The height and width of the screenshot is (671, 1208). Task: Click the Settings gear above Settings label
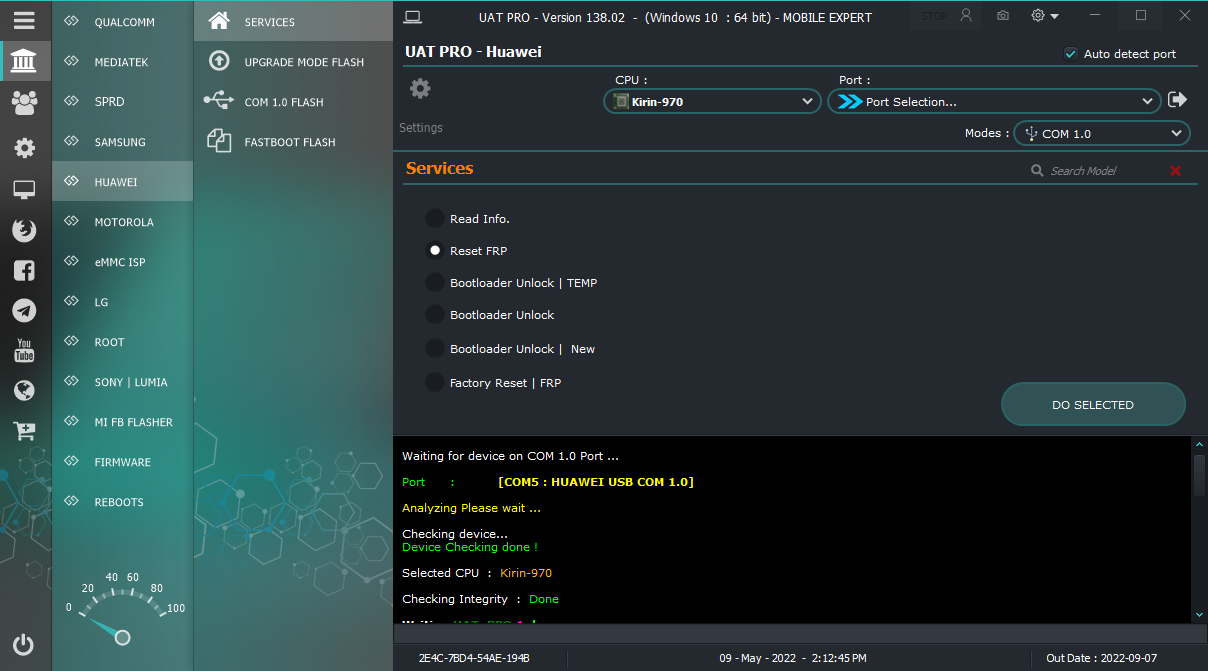pyautogui.click(x=420, y=88)
